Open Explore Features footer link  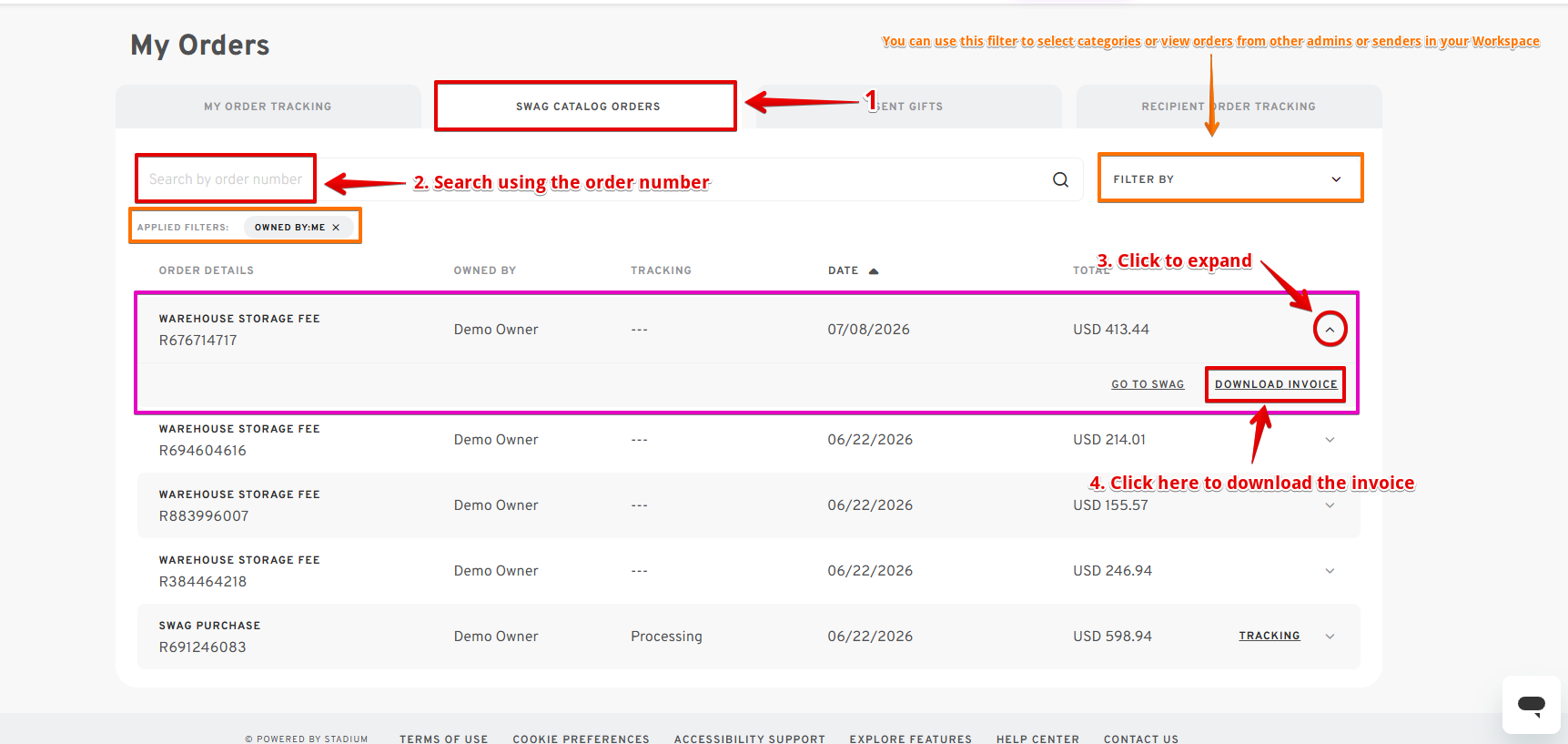(x=911, y=739)
